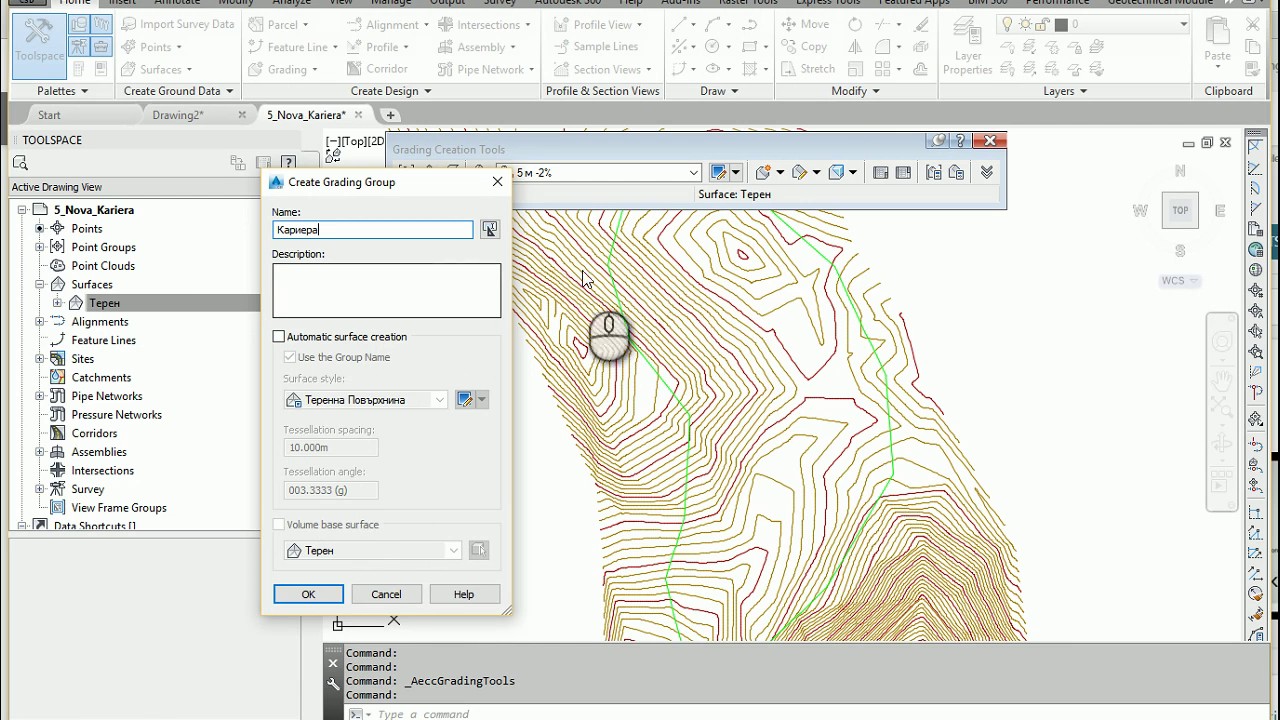Select the Stretch tool in Modify panel
The height and width of the screenshot is (720, 1280).
click(x=808, y=69)
